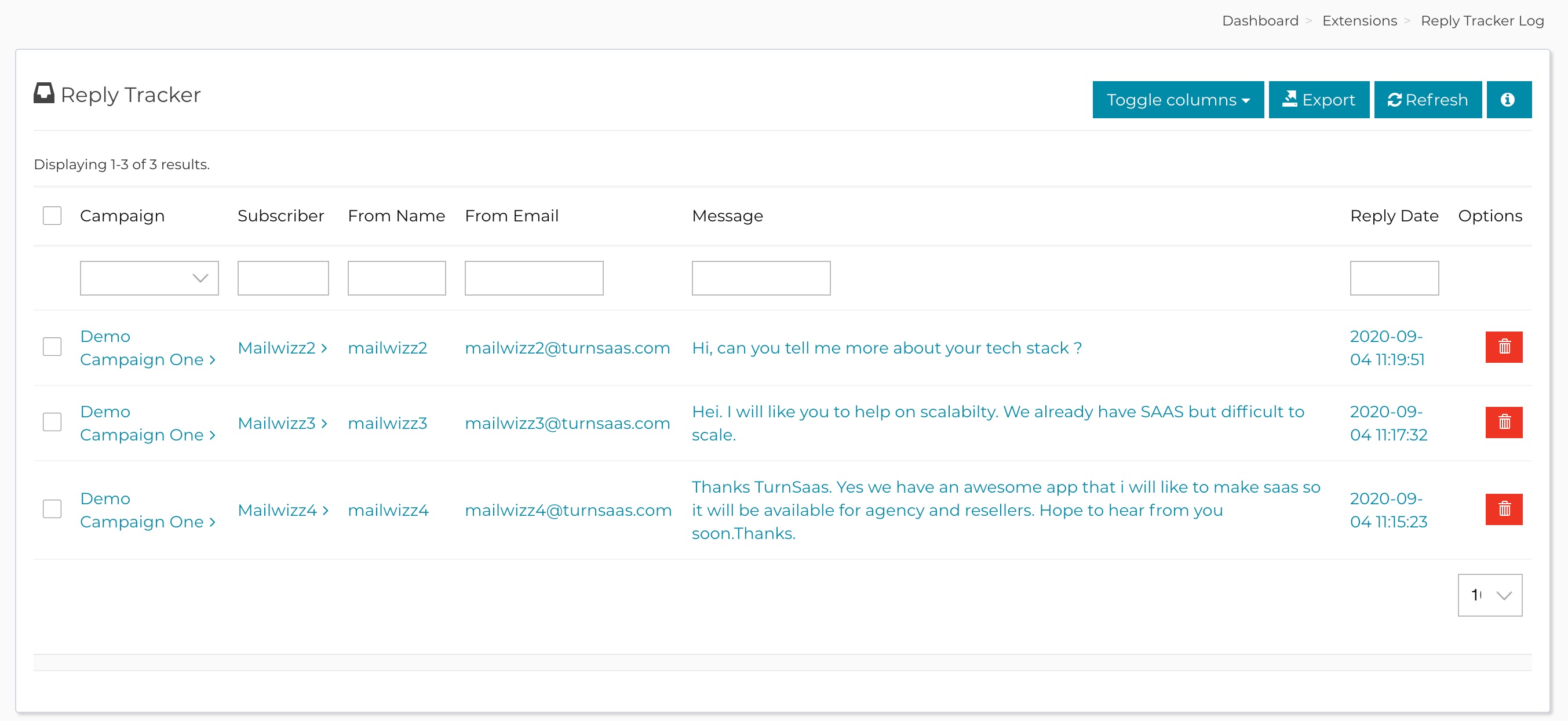Click the Subscriber column header
This screenshot has height=721, width=1568.
click(x=280, y=216)
